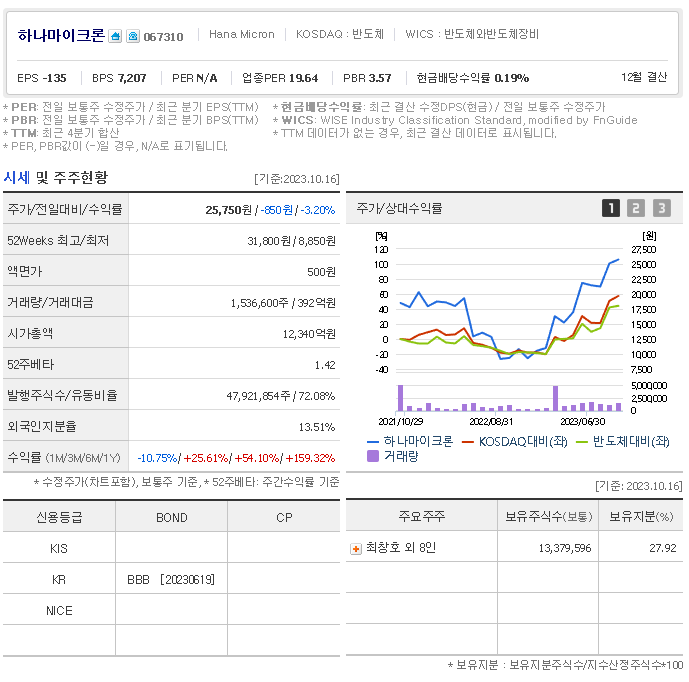This screenshot has height=682, width=689.
Task: Click the 25,750원 price value
Action: 228,210
